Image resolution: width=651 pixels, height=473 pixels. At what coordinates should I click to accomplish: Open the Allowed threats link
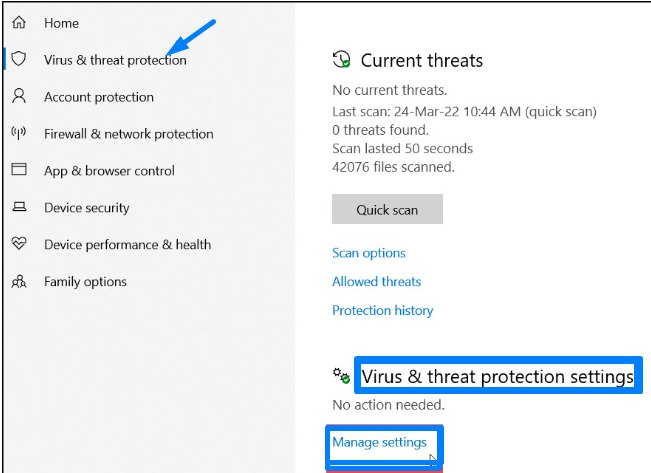[x=377, y=282]
